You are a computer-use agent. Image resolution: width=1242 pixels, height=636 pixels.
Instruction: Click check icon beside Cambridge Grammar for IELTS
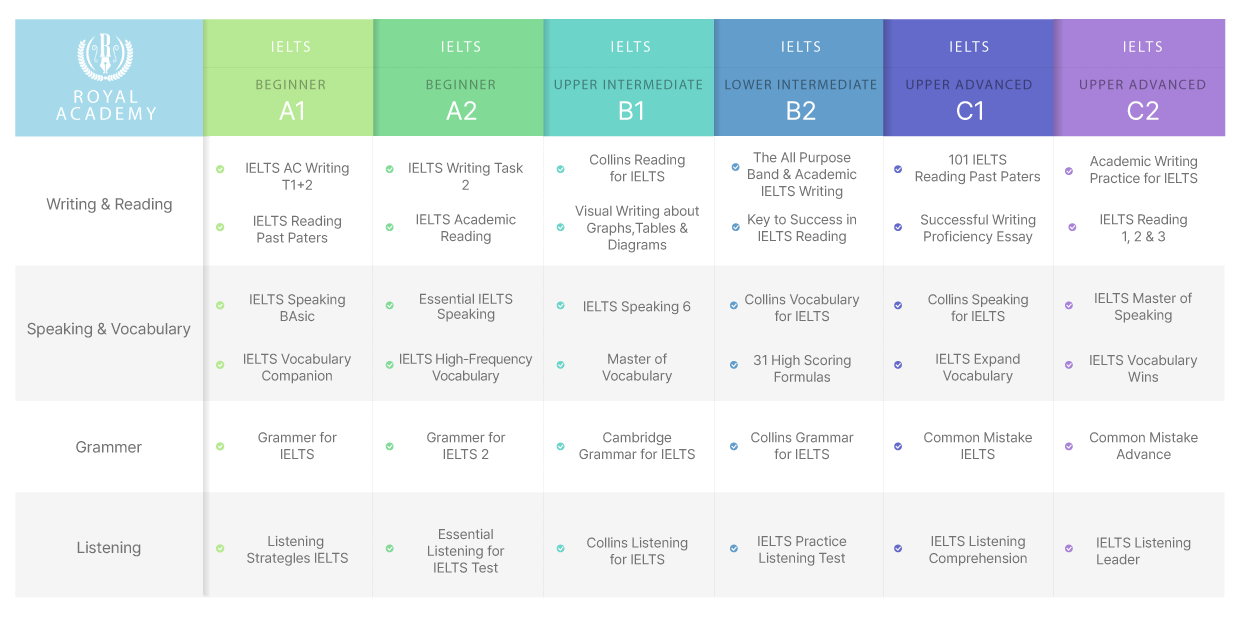[x=560, y=446]
